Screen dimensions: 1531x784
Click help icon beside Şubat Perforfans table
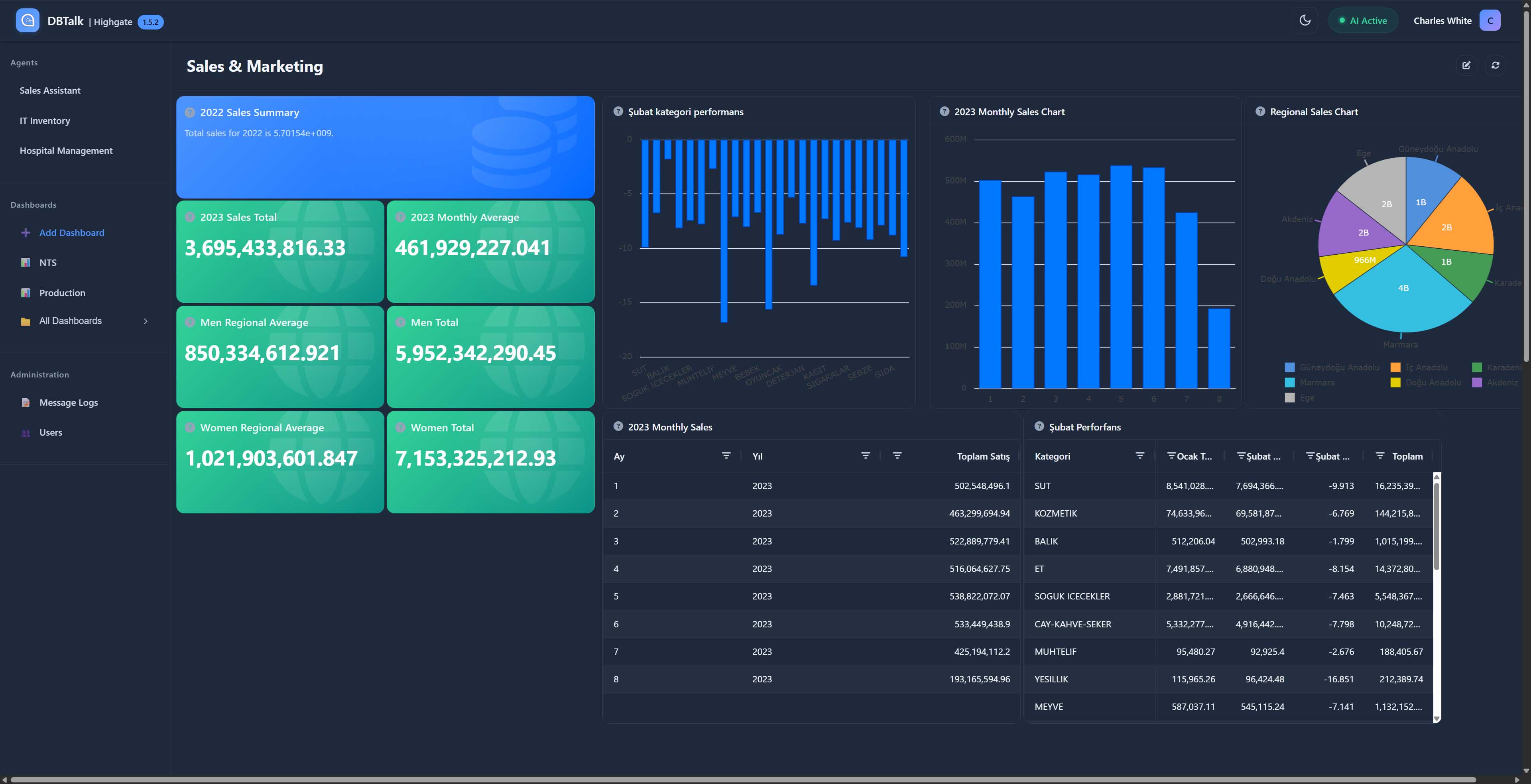click(x=1039, y=426)
